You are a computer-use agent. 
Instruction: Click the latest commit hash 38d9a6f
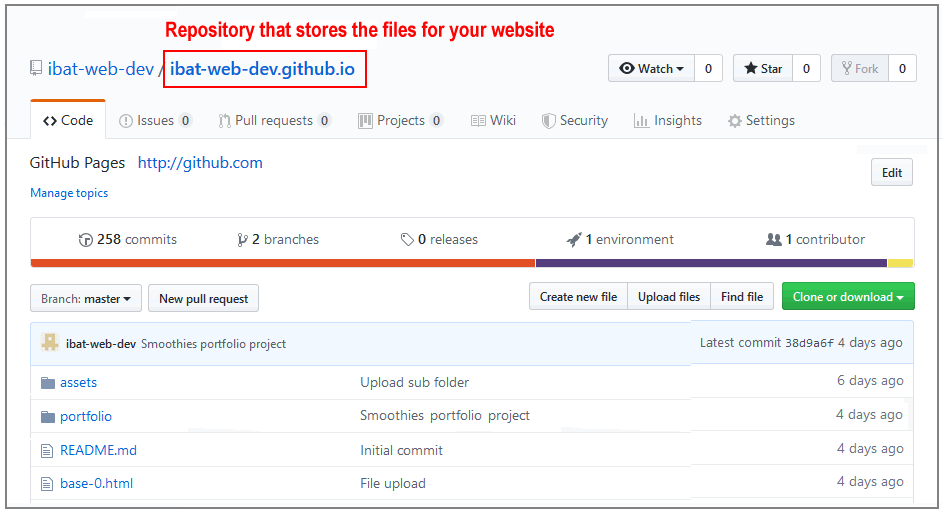point(809,343)
